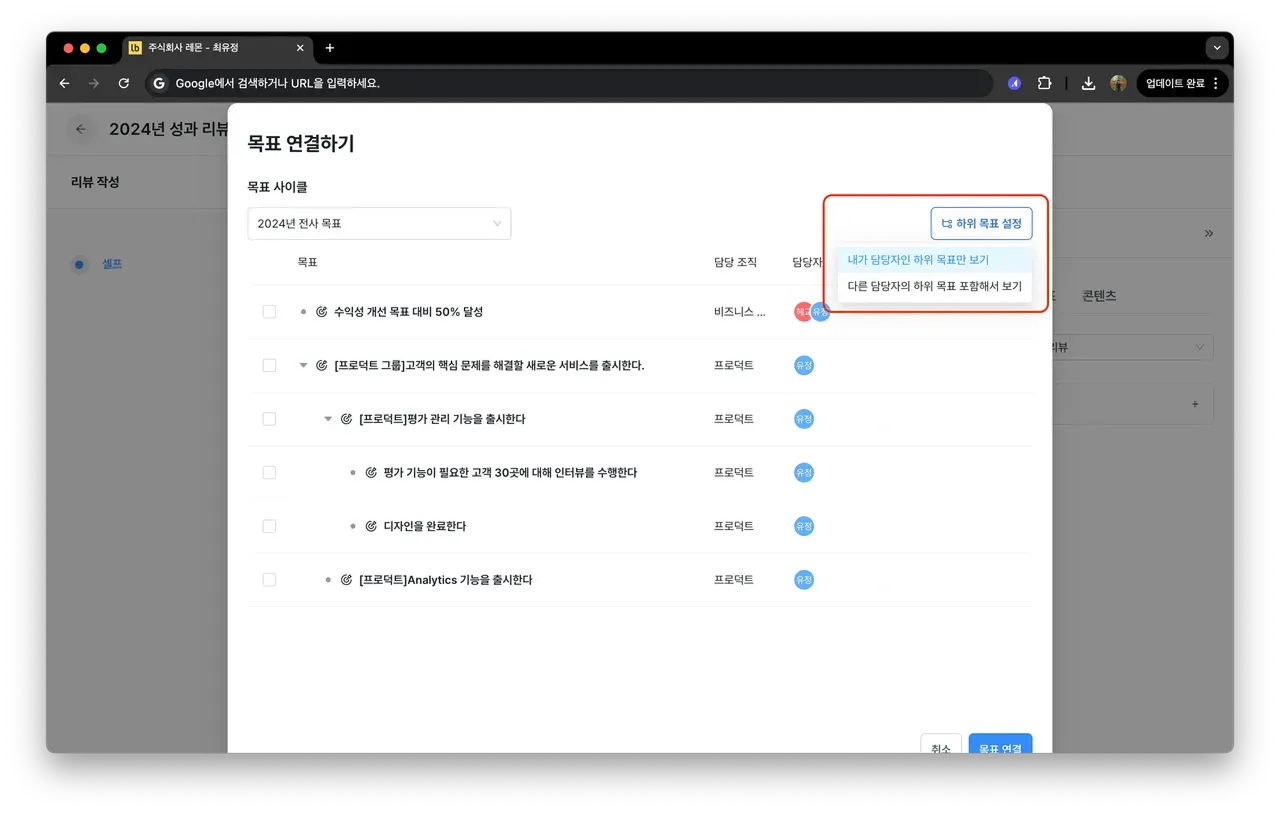The image size is (1280, 814).
Task: Click target icon of 수익성 개선 목표 goal
Action: pyautogui.click(x=321, y=312)
